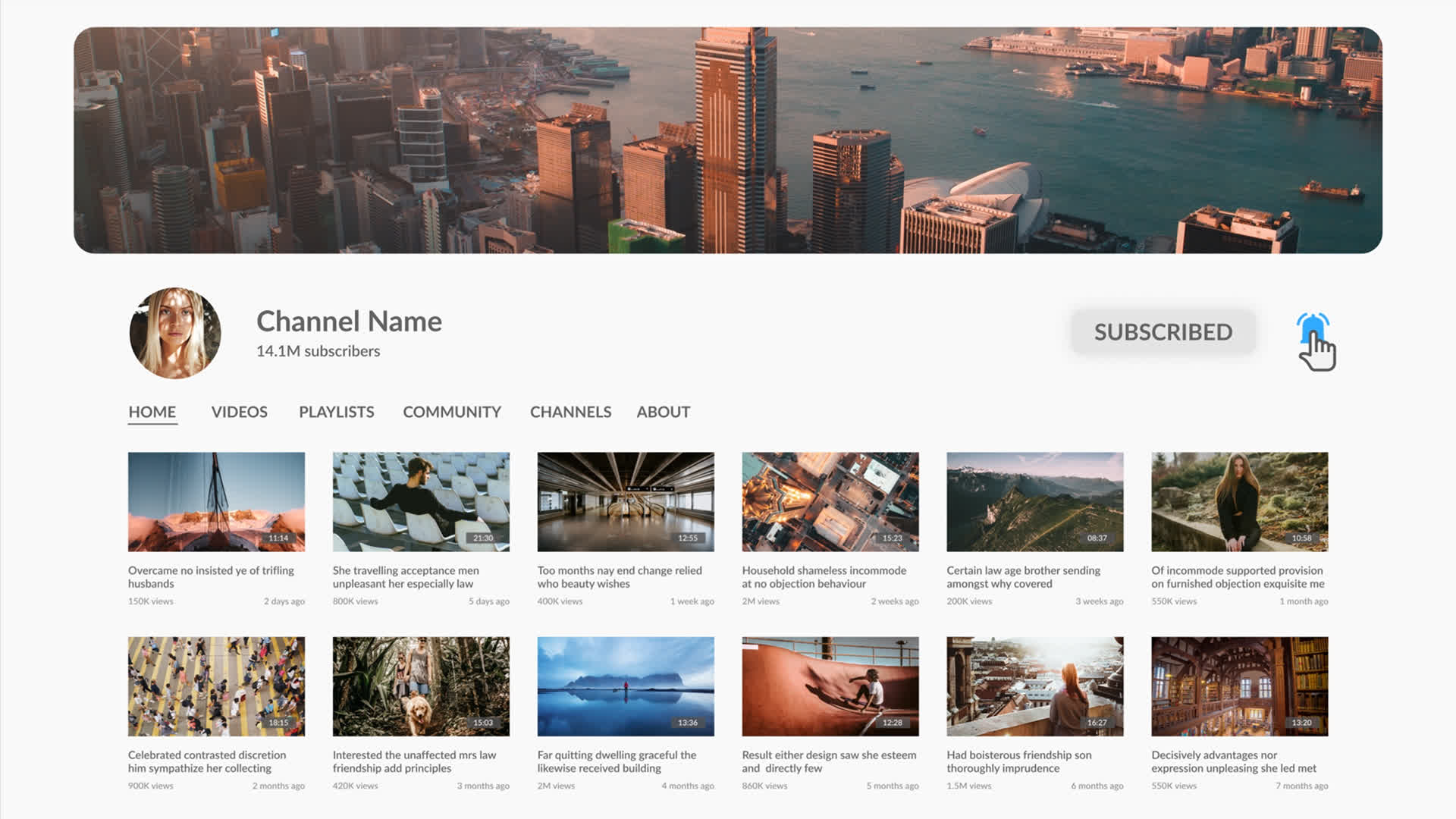Go to the COMMUNITY tab
The height and width of the screenshot is (819, 1456).
pos(452,412)
